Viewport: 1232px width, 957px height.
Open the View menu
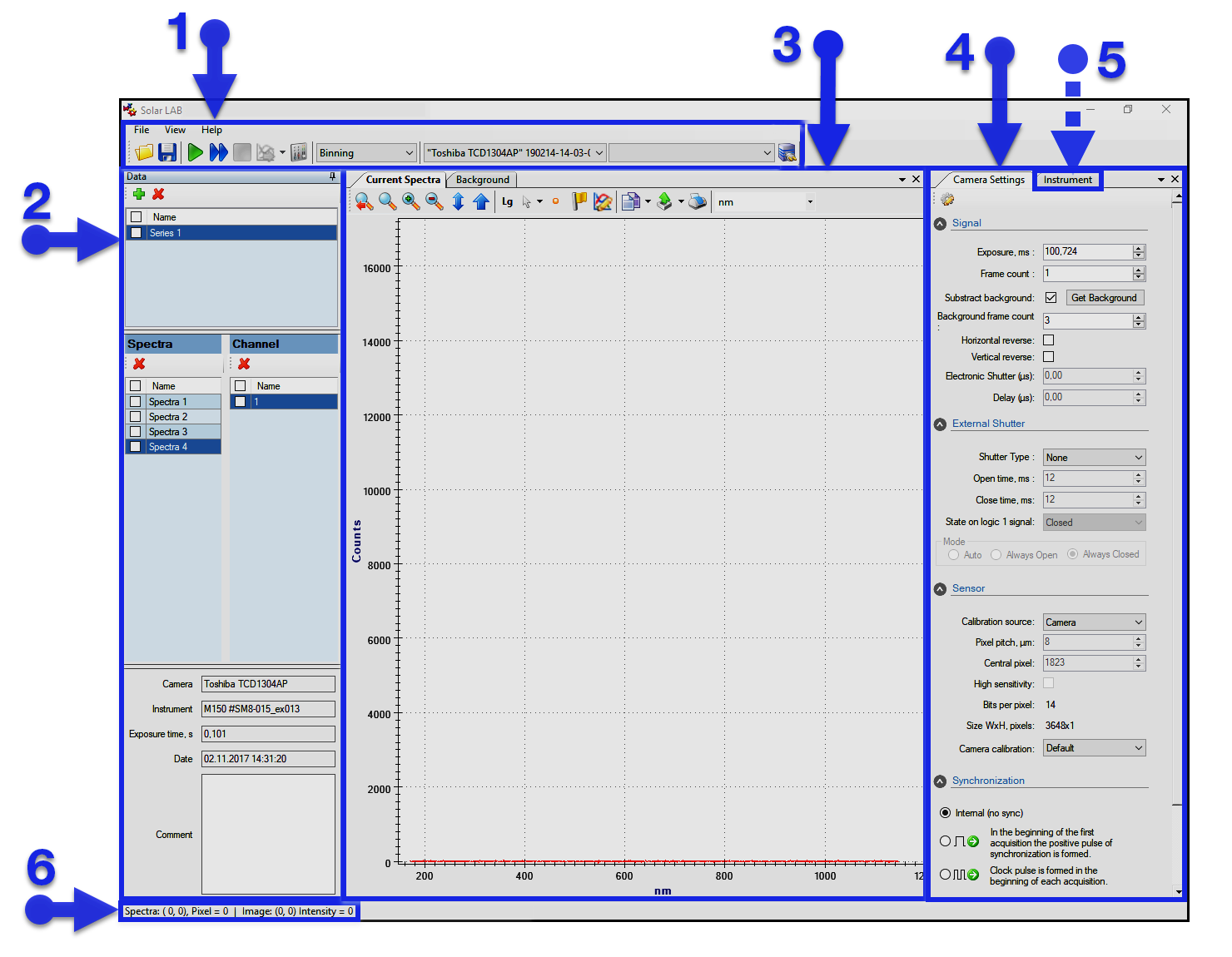point(175,130)
